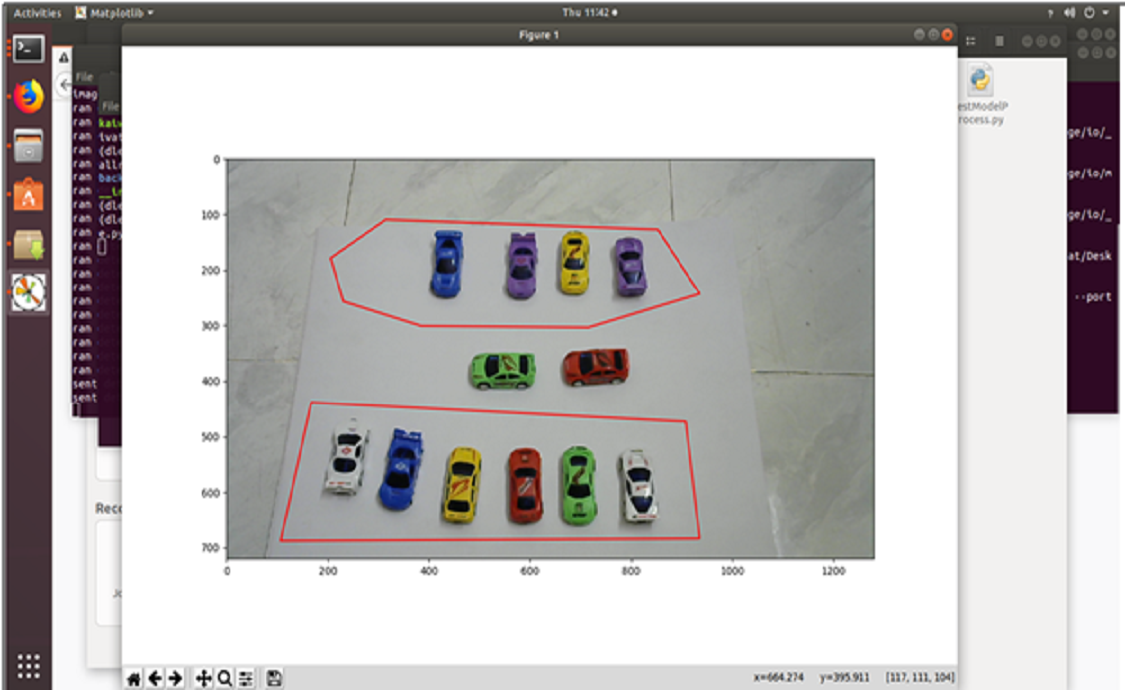Image resolution: width=1125 pixels, height=690 pixels.
Task: Open Configure subplots settings
Action: pyautogui.click(x=245, y=678)
